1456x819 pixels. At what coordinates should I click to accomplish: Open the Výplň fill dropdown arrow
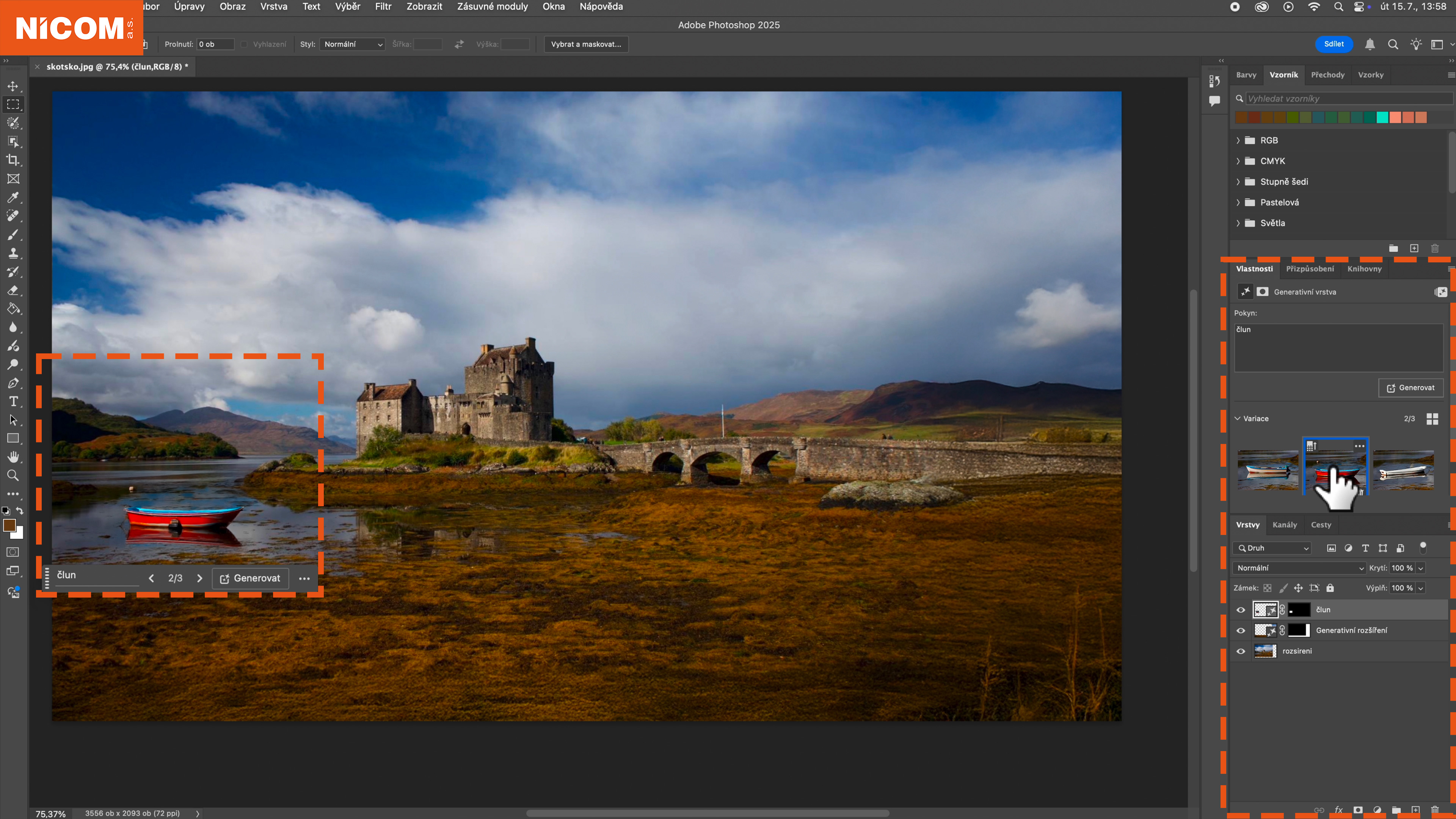pyautogui.click(x=1420, y=588)
